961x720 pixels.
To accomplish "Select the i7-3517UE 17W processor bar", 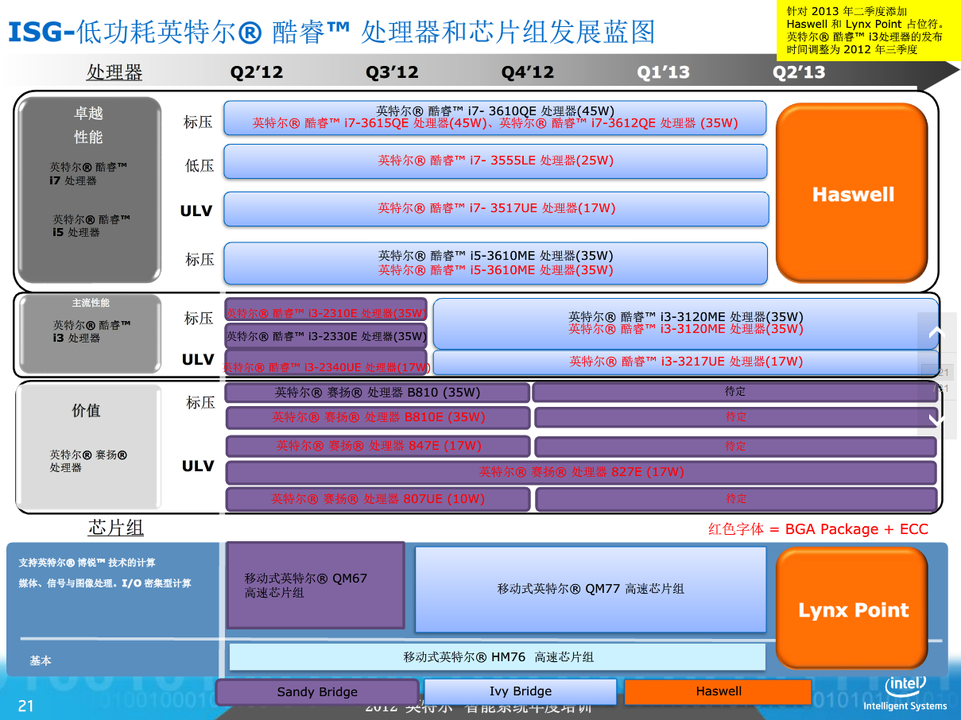I will pyautogui.click(x=495, y=209).
